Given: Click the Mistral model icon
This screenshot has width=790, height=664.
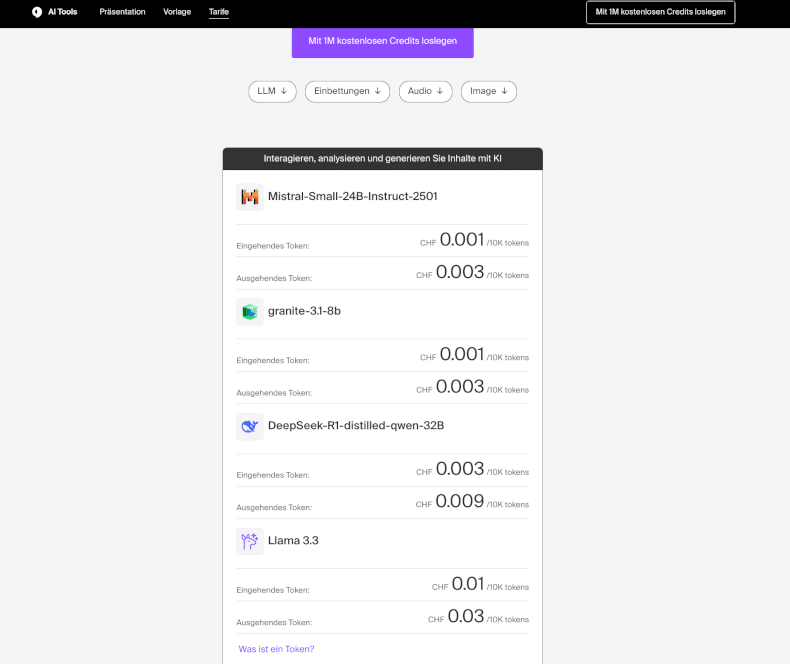Looking at the screenshot, I should (x=250, y=196).
